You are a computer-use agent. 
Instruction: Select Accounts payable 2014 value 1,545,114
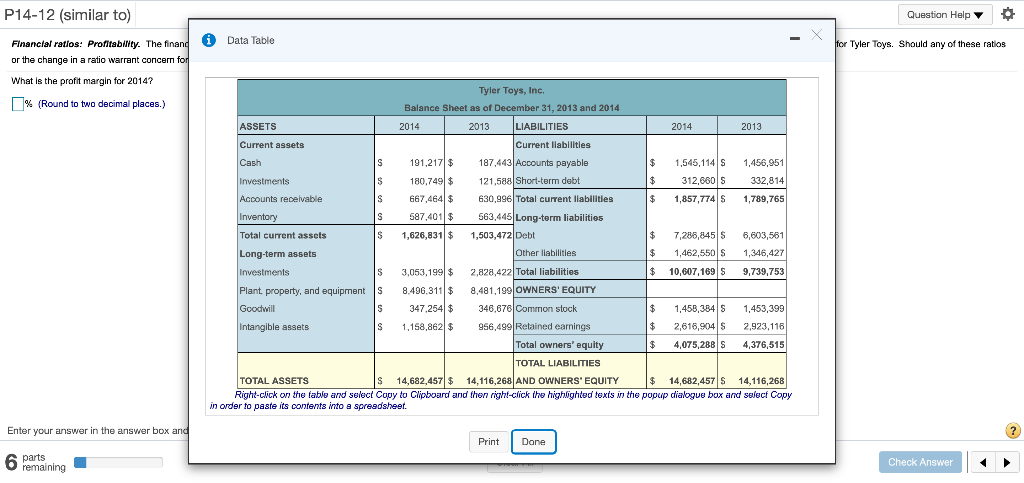(x=696, y=163)
